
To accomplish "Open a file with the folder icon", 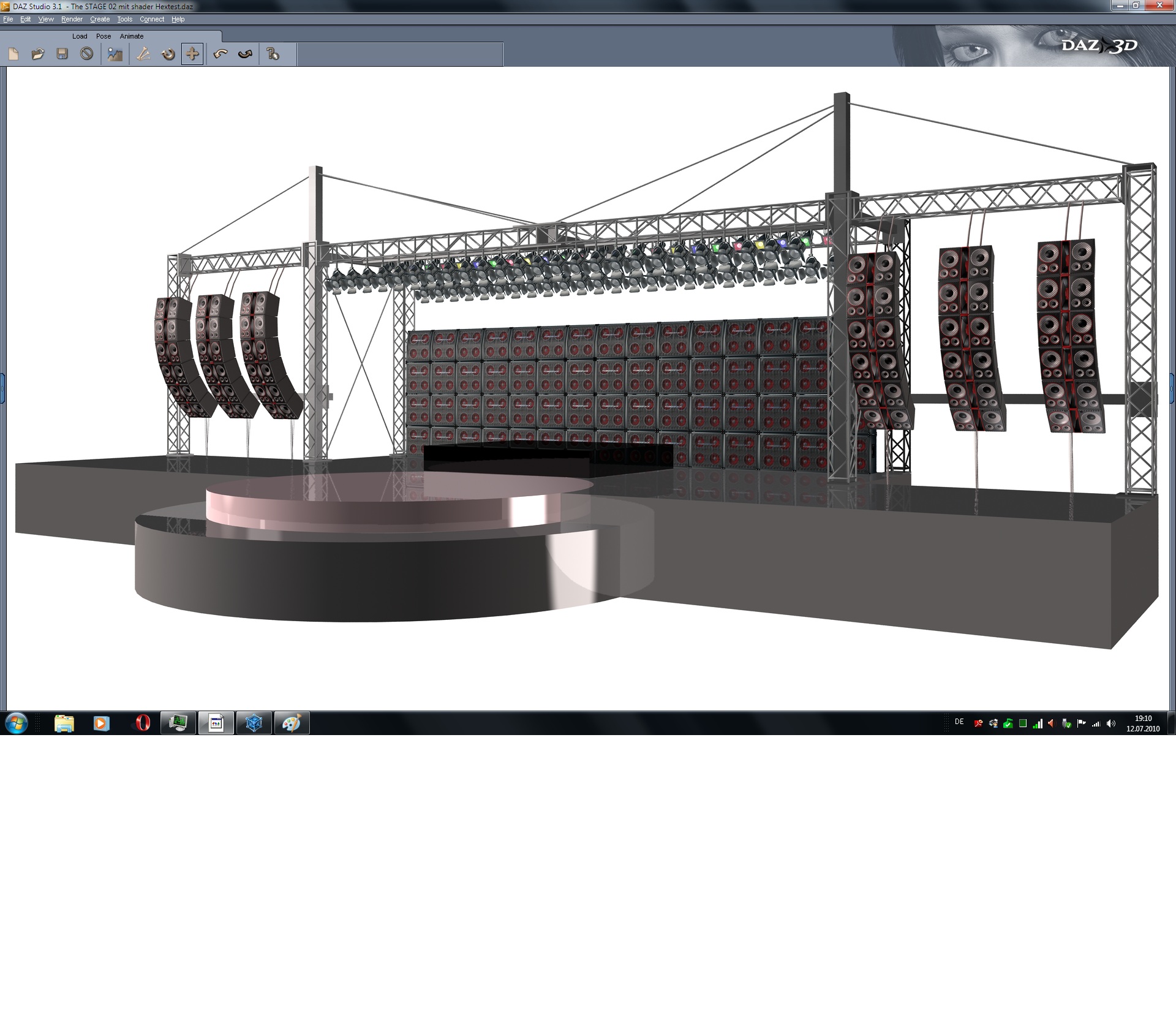I will coord(38,54).
